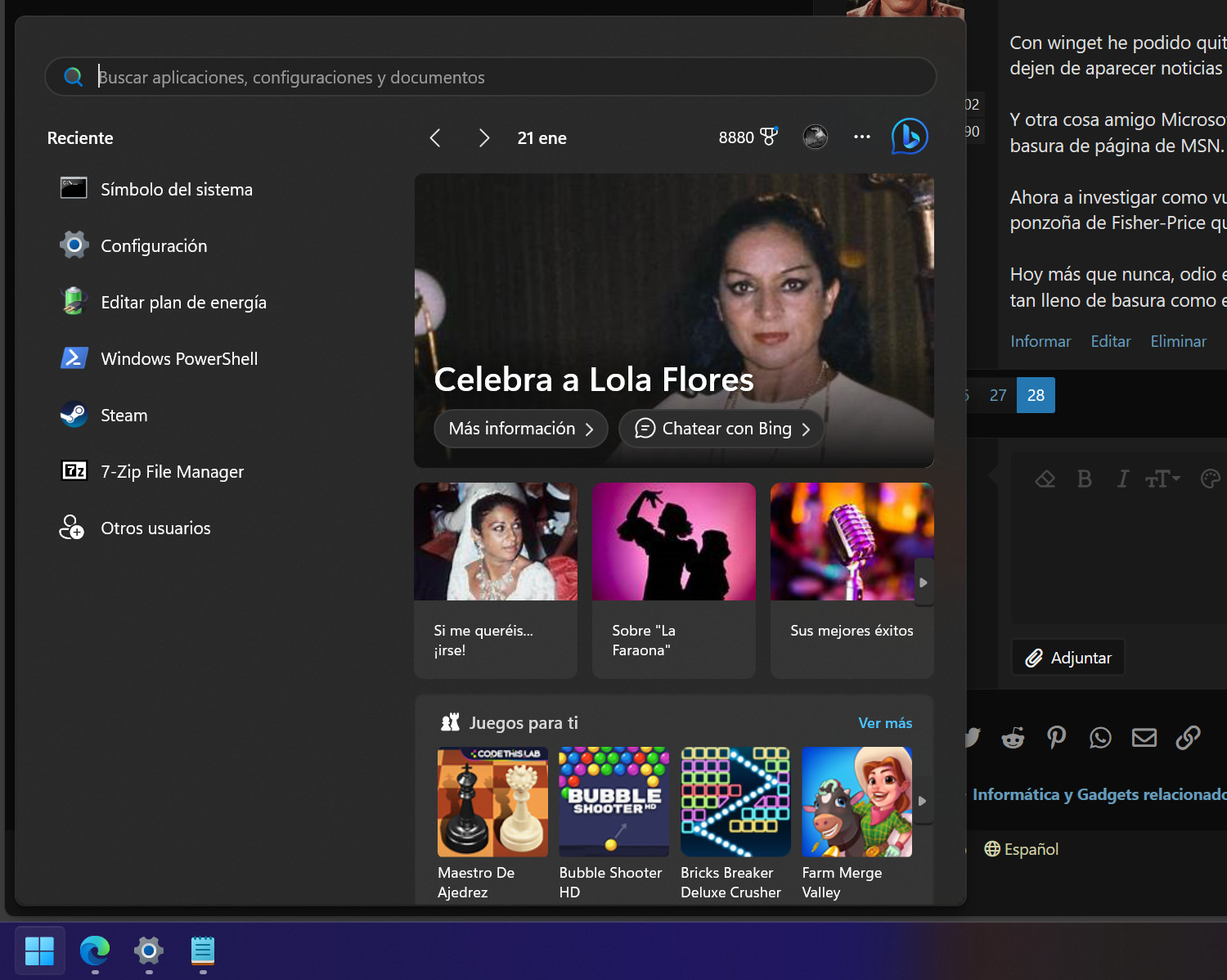1227x980 pixels.
Task: Show more games with right arrow
Action: pyautogui.click(x=923, y=801)
